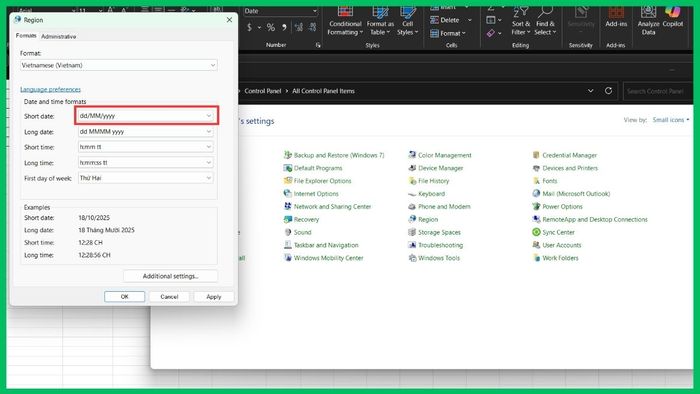Open Clear eraser menu in Excel Editing
700x394 pixels.
(x=494, y=33)
